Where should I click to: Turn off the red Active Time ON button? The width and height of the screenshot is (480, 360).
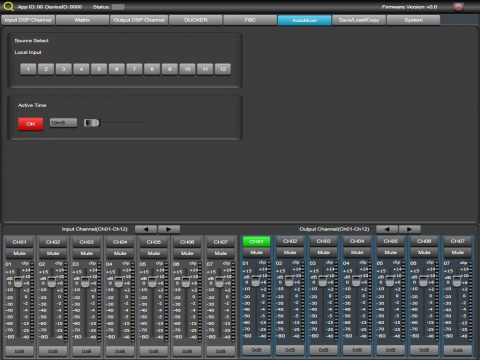coord(31,124)
